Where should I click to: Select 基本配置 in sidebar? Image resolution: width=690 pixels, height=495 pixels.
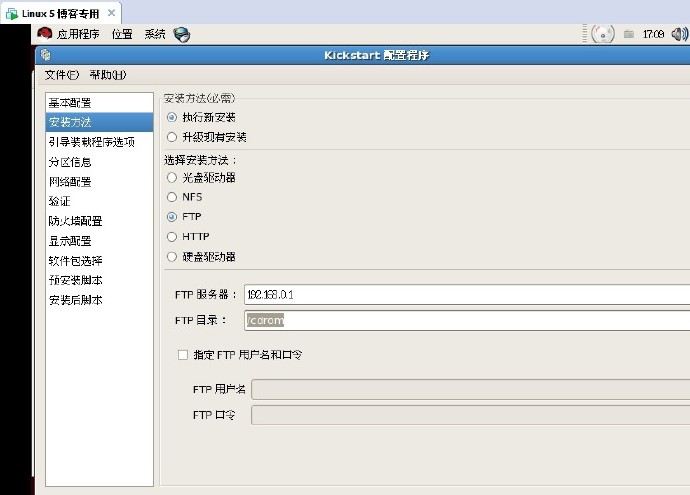point(99,103)
